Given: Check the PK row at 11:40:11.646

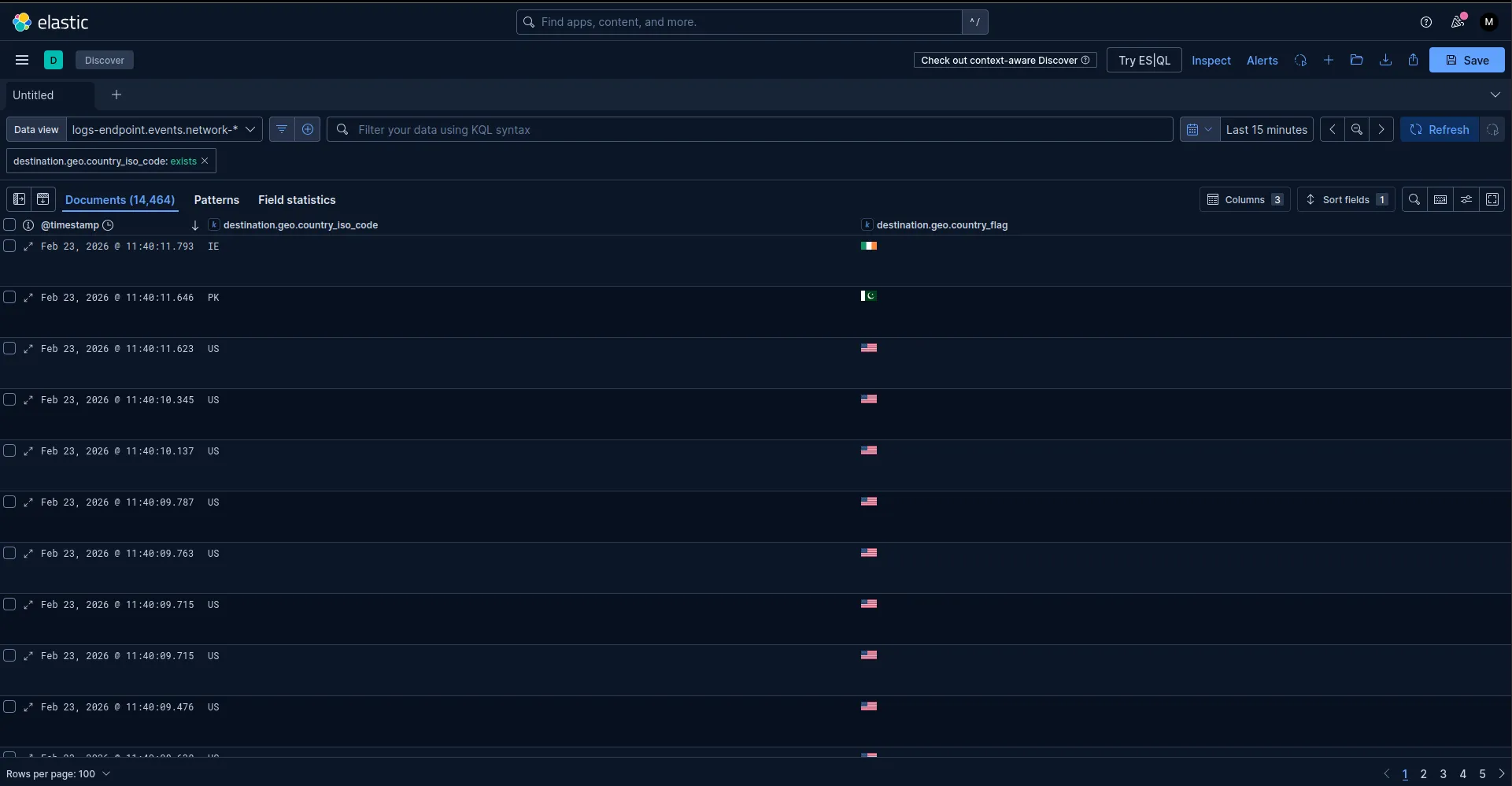Looking at the screenshot, I should (9, 297).
